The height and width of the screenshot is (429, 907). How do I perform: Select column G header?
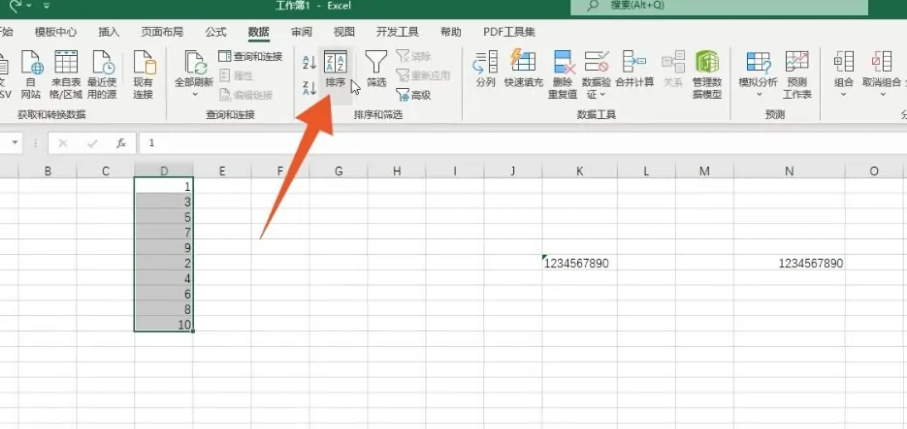[x=338, y=171]
